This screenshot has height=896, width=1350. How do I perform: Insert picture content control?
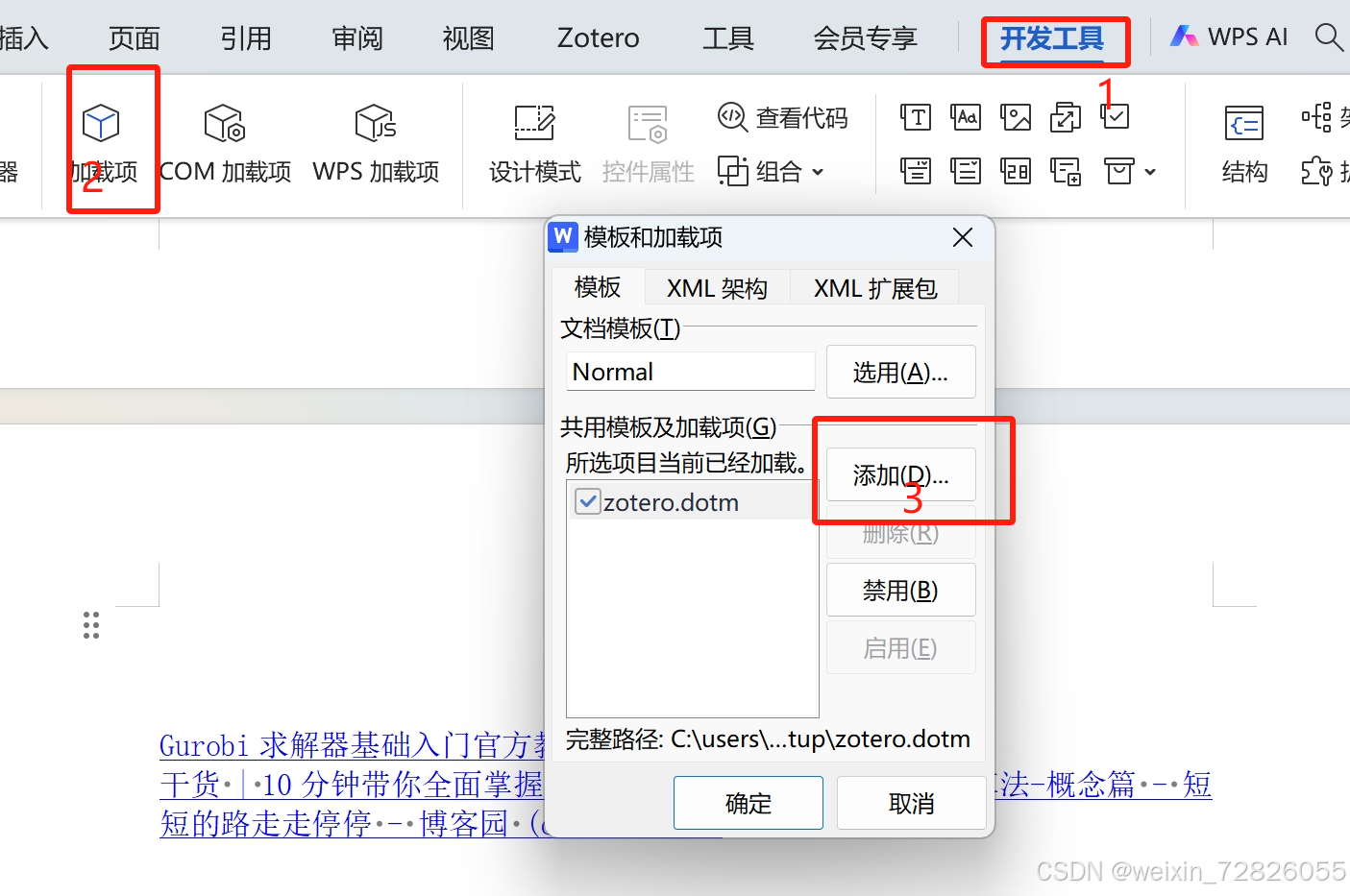coord(1016,117)
